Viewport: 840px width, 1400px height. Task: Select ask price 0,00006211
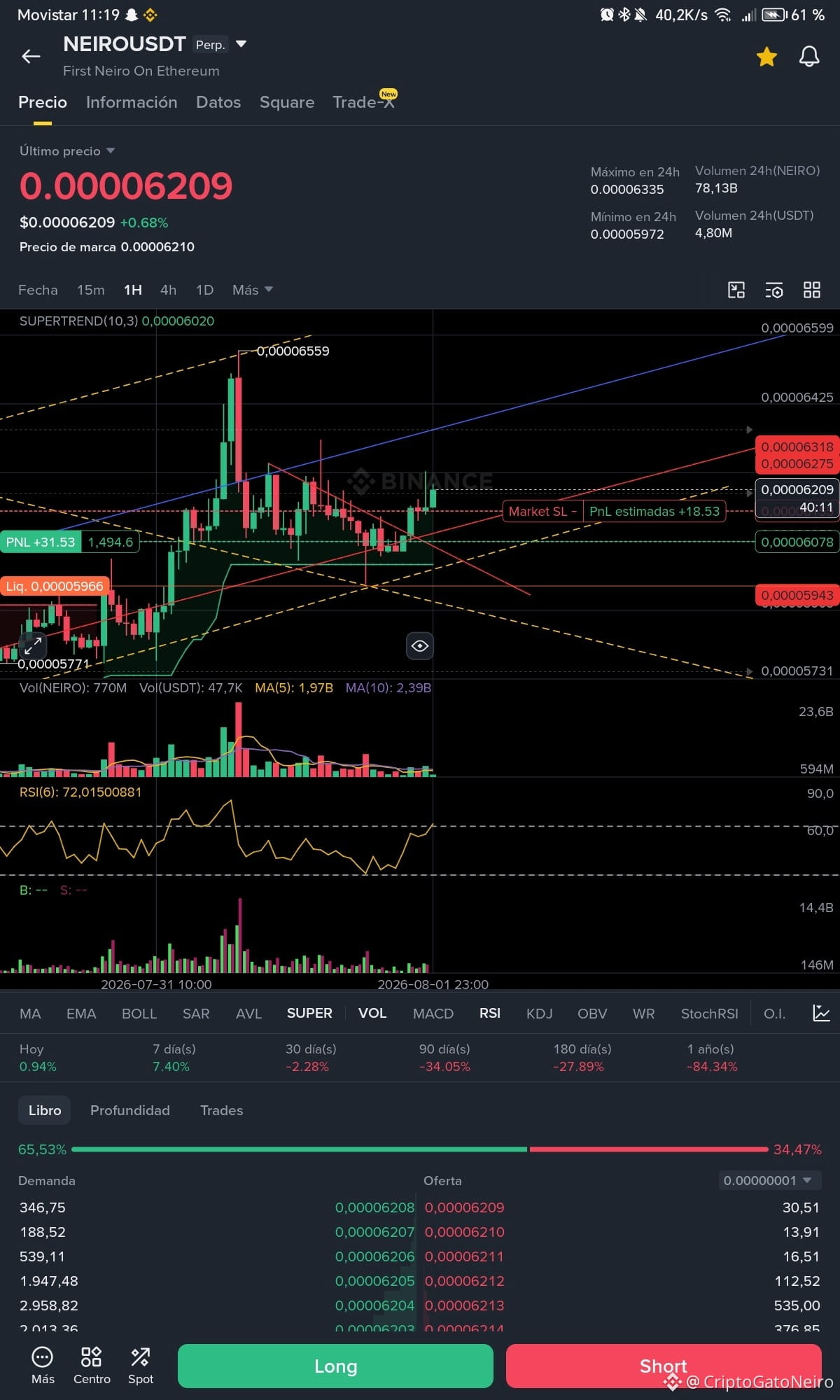click(x=465, y=1256)
